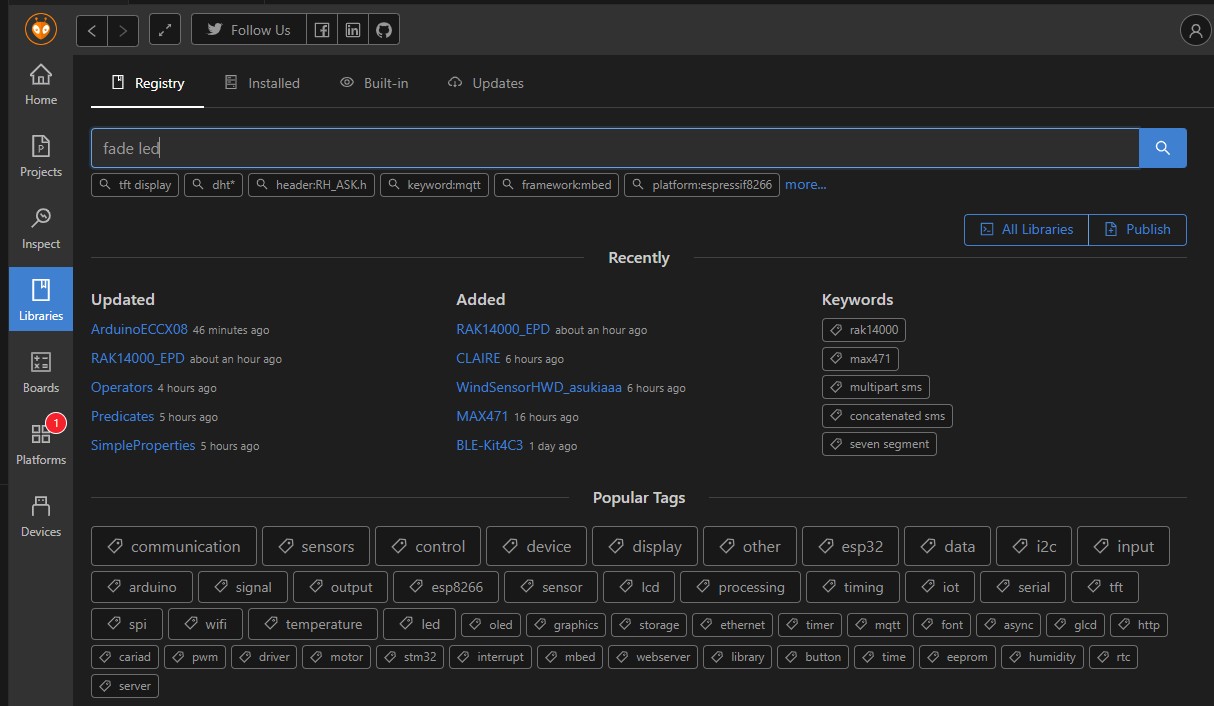Select the 'framework:mbed' search example
This screenshot has width=1214, height=706.
pos(557,185)
